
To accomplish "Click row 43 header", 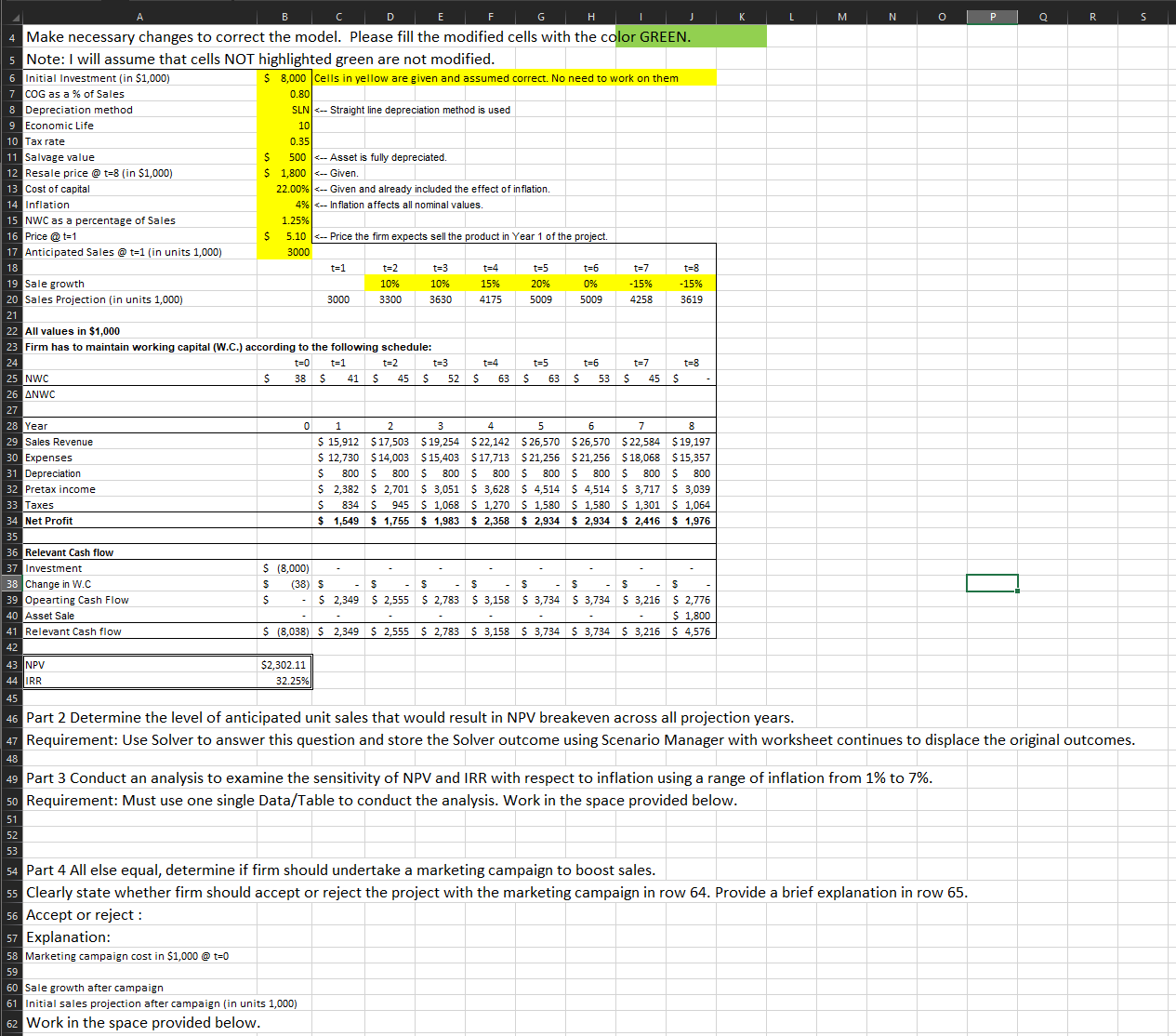I will [x=11, y=665].
